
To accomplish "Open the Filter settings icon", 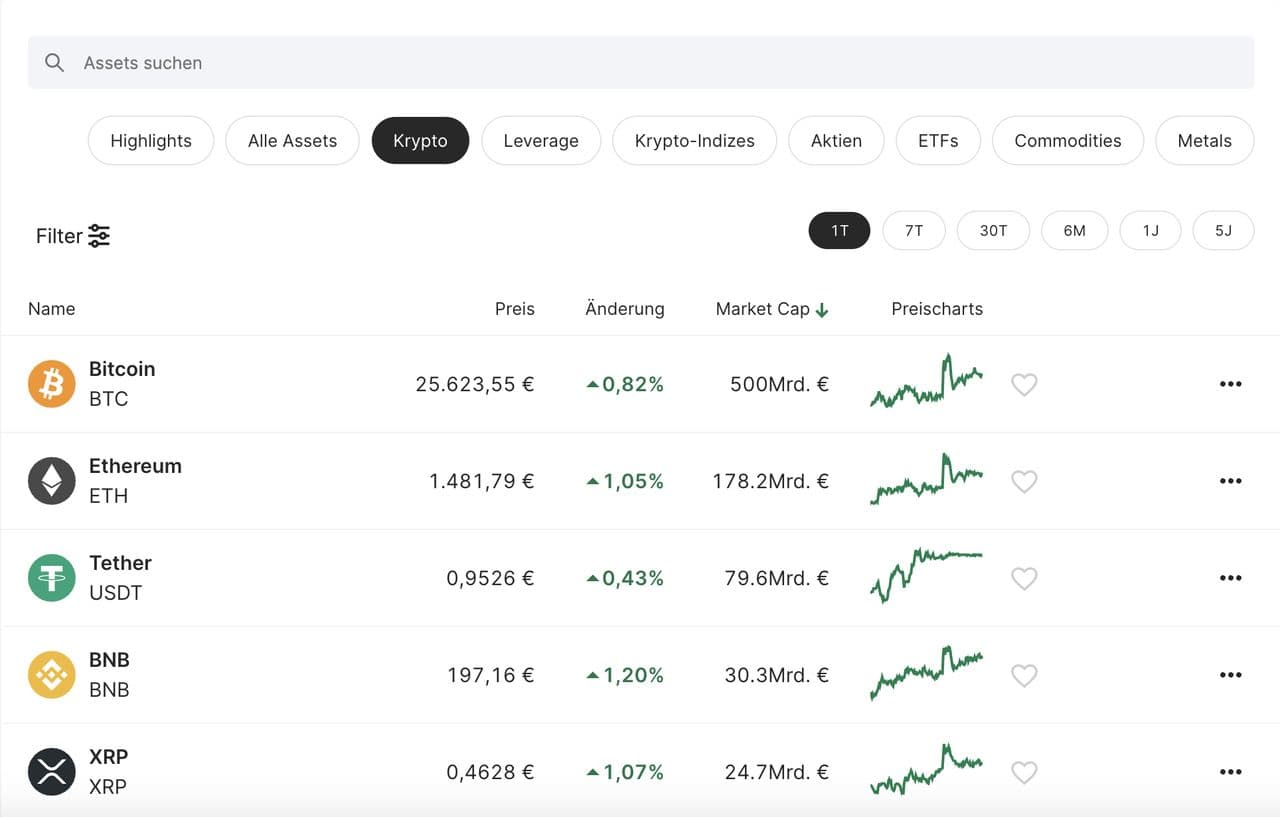I will [99, 236].
